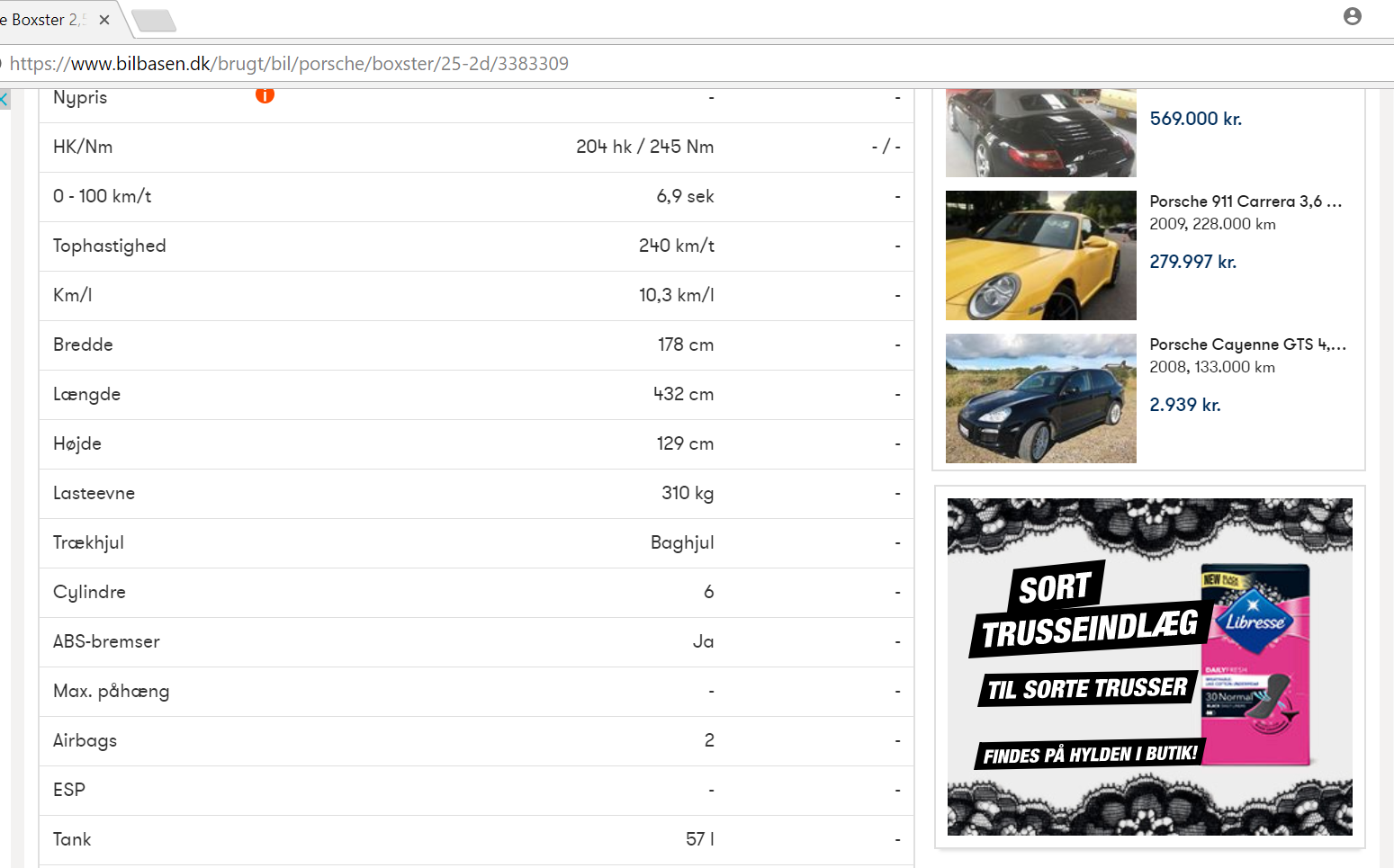Close the Boxster browser tab
This screenshot has height=868, width=1394.
[x=104, y=20]
